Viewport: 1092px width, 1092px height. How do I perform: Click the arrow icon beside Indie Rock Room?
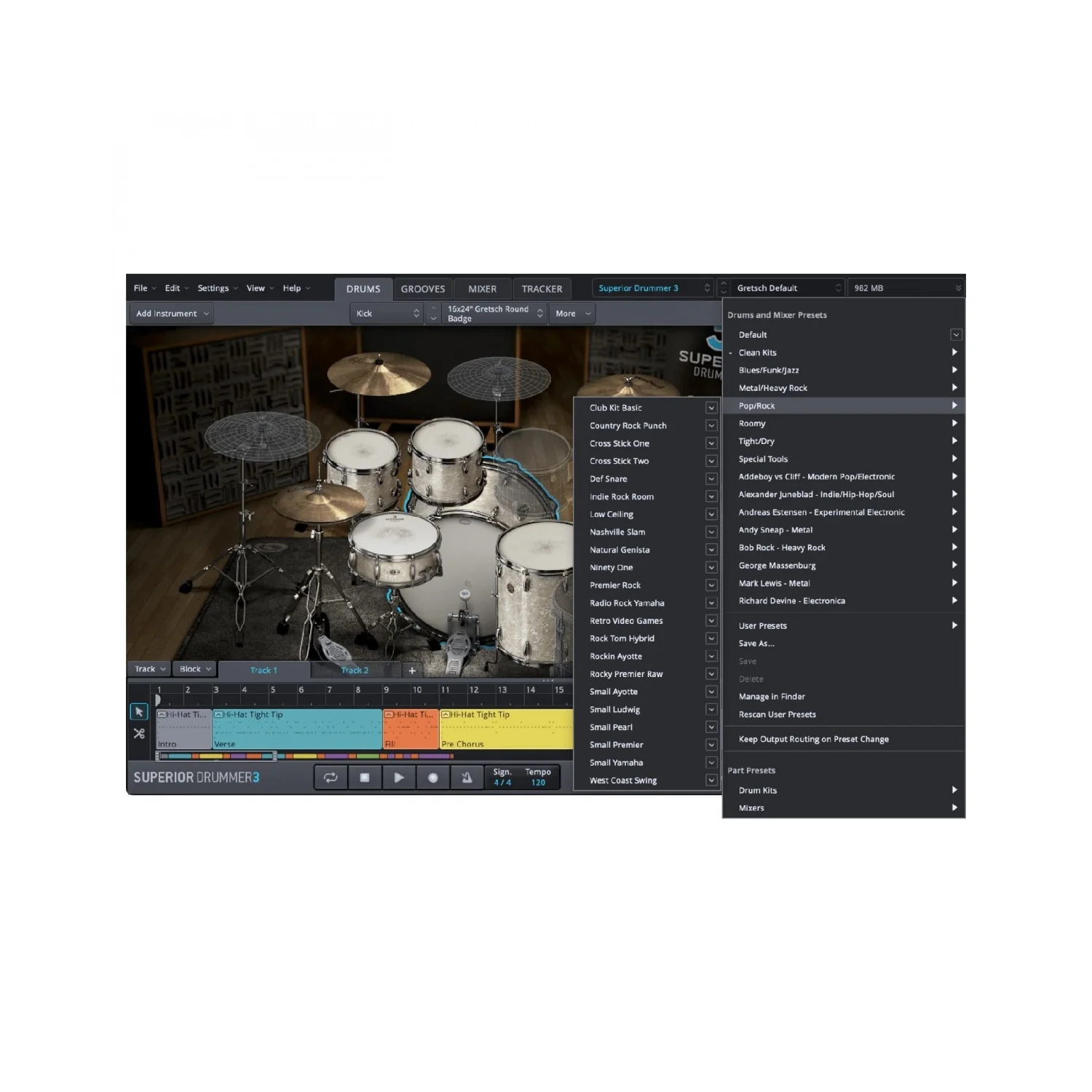coord(711,496)
